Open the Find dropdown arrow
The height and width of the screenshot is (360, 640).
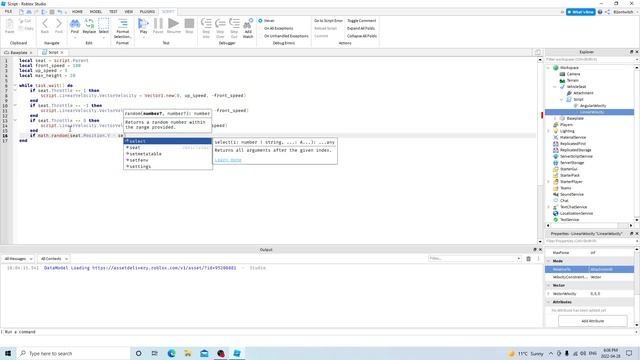click(x=75, y=37)
